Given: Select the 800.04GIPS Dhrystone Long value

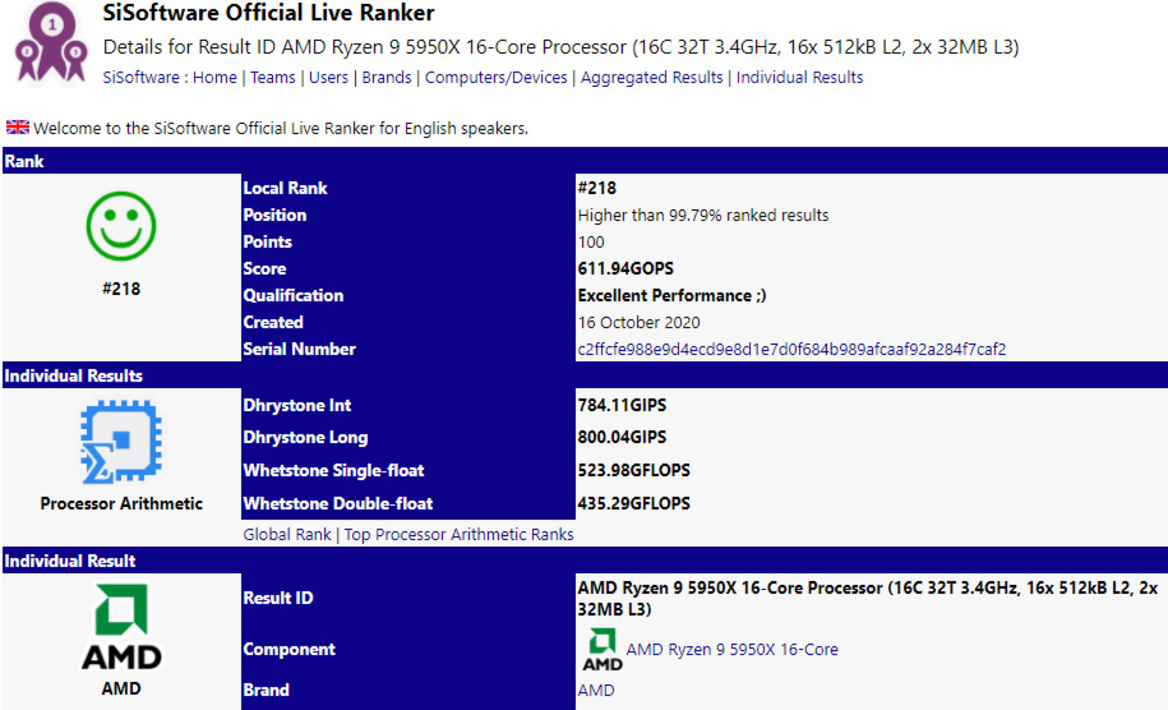Looking at the screenshot, I should [622, 437].
